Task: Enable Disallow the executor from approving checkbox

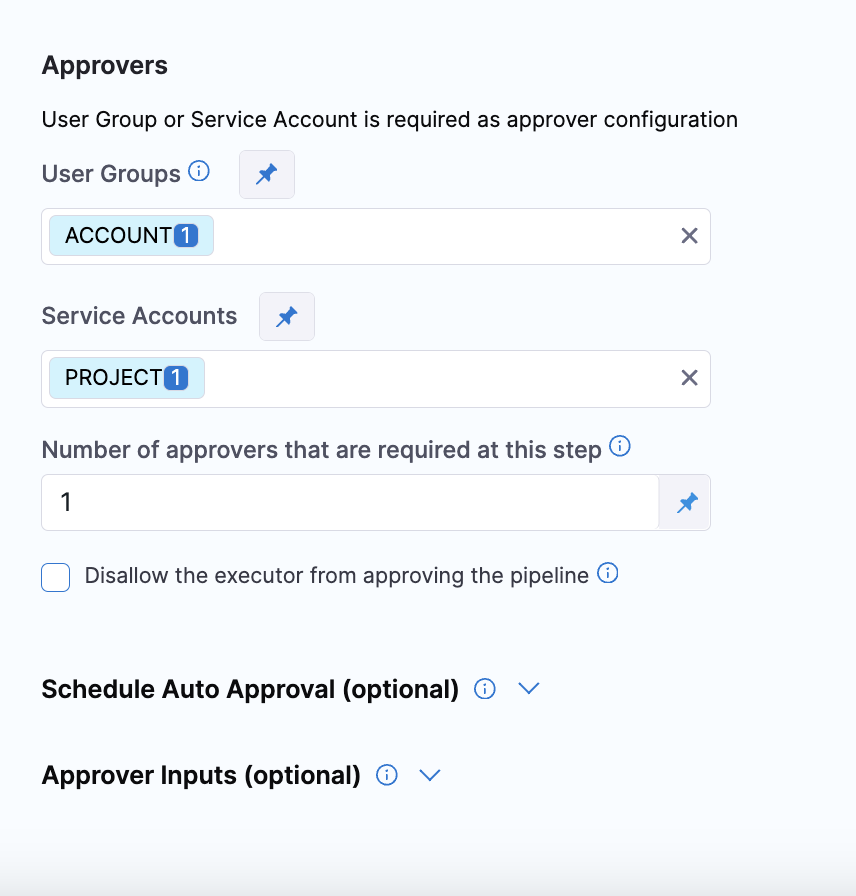Action: pos(56,577)
